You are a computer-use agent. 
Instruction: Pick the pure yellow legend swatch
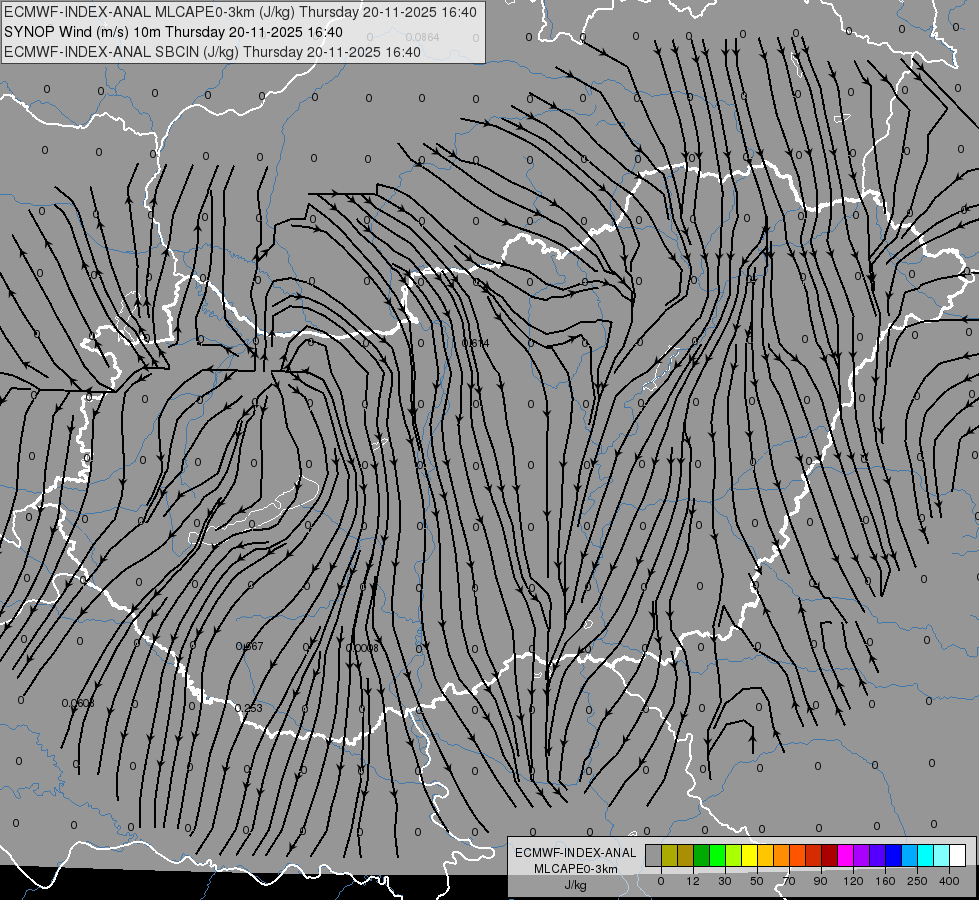[749, 856]
